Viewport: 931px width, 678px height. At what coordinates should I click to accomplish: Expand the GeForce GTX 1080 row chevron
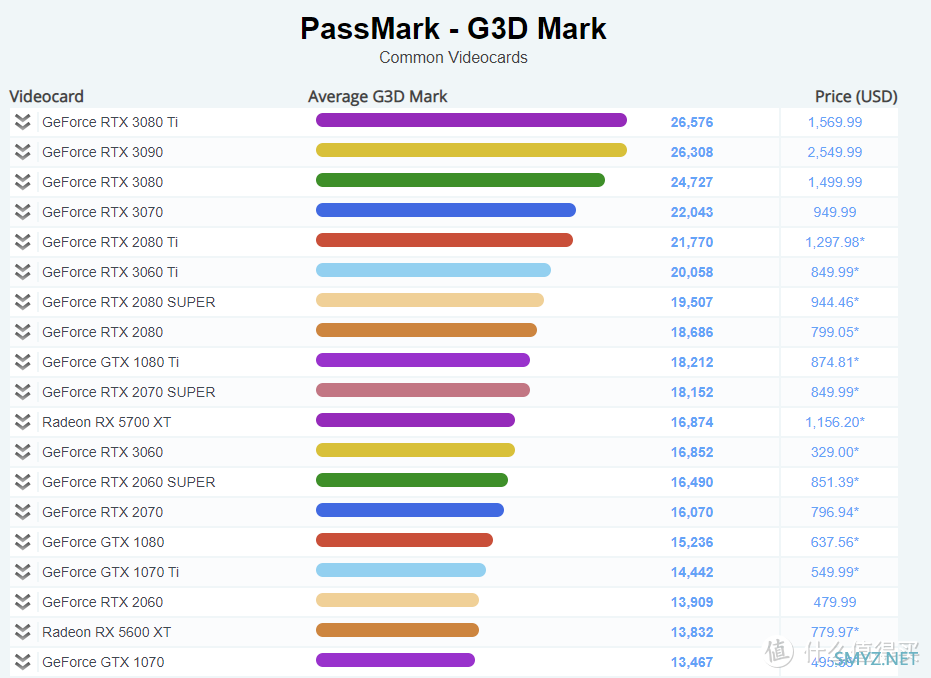[23, 542]
